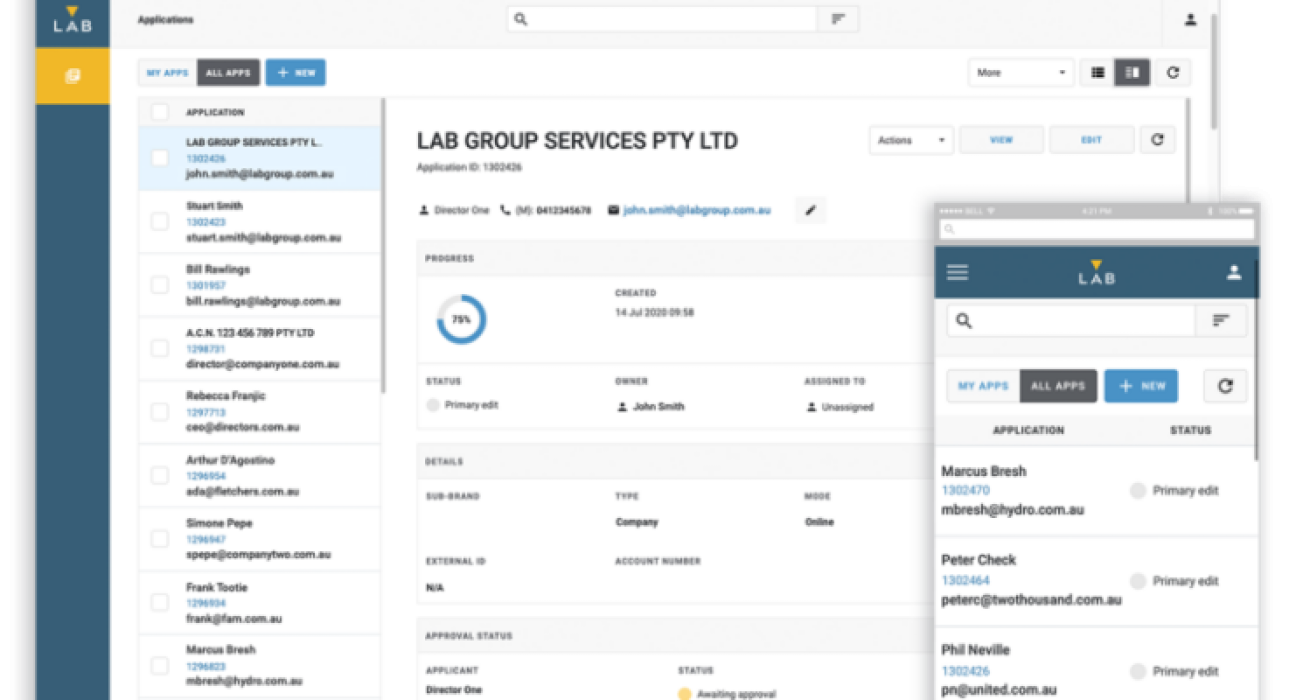Open the mobile sort options dropdown
This screenshot has width=1296, height=700.
point(1220,320)
